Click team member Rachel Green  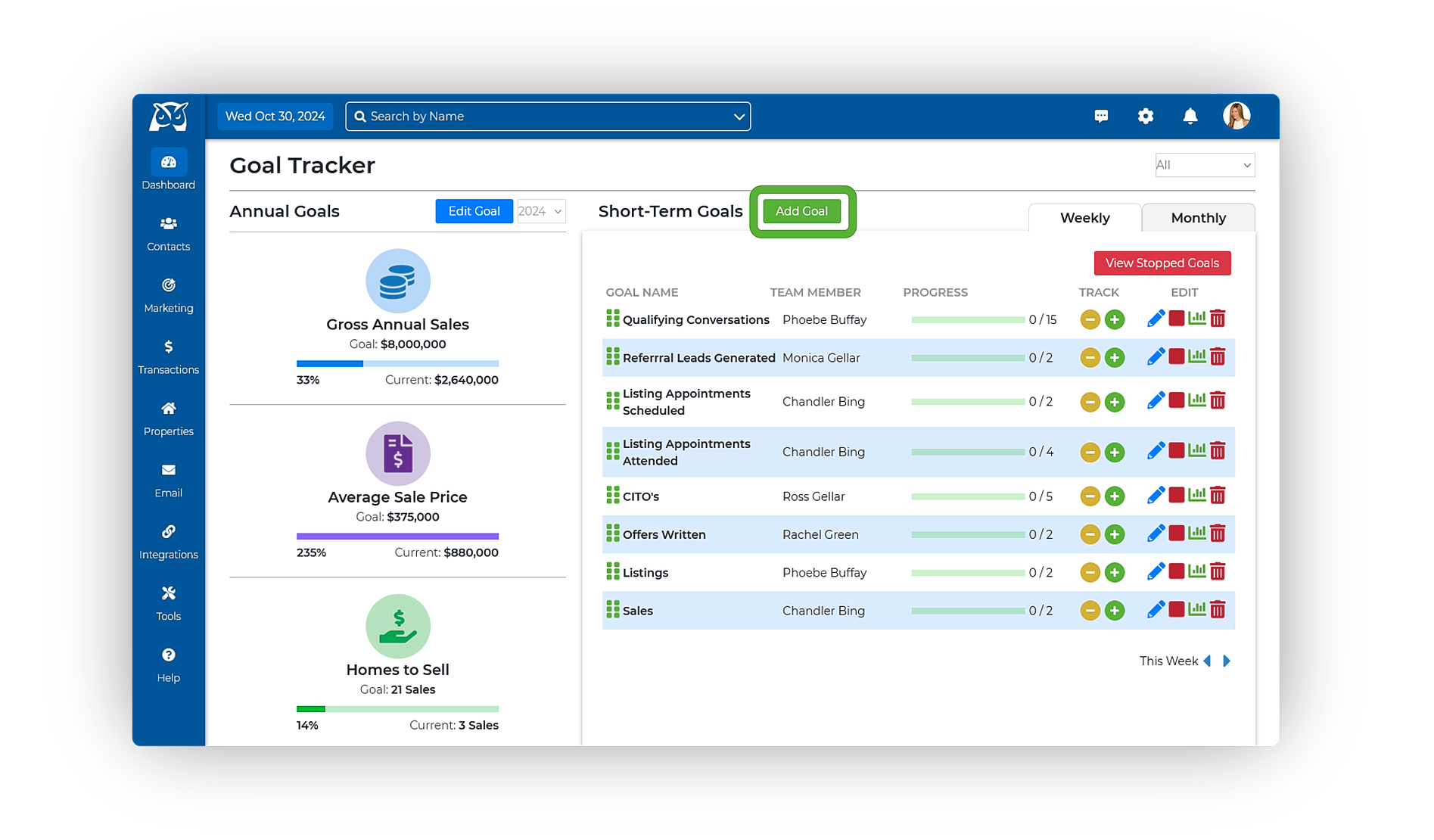[x=820, y=534]
